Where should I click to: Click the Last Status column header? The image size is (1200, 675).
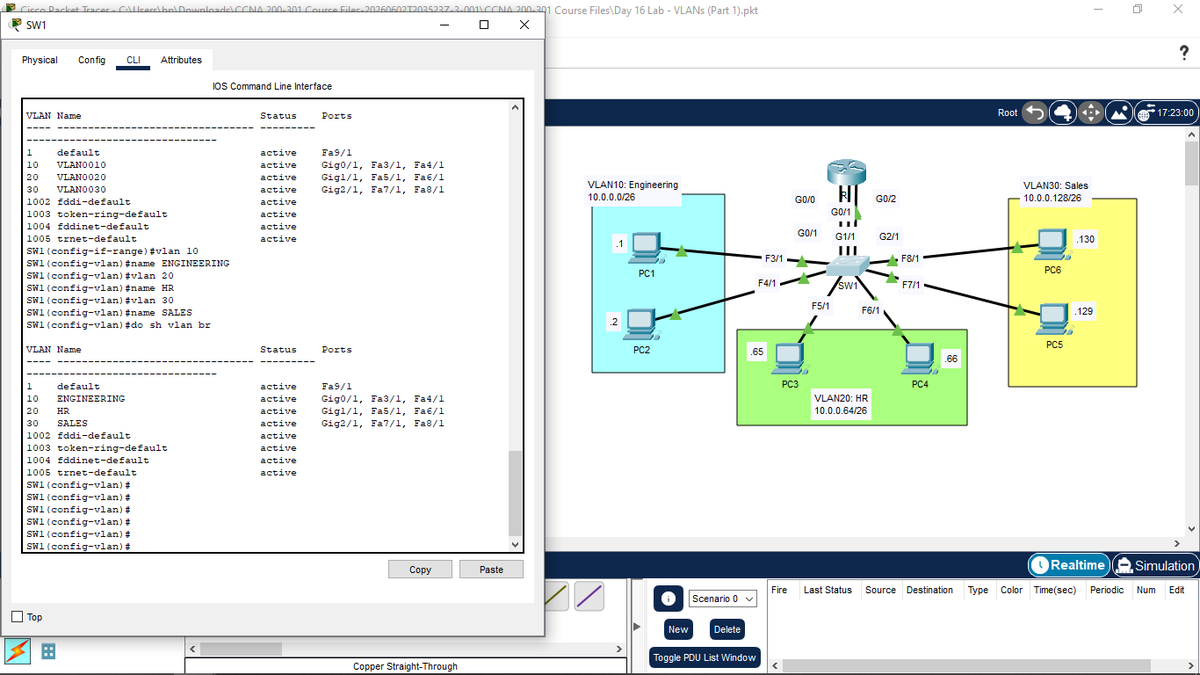point(828,590)
